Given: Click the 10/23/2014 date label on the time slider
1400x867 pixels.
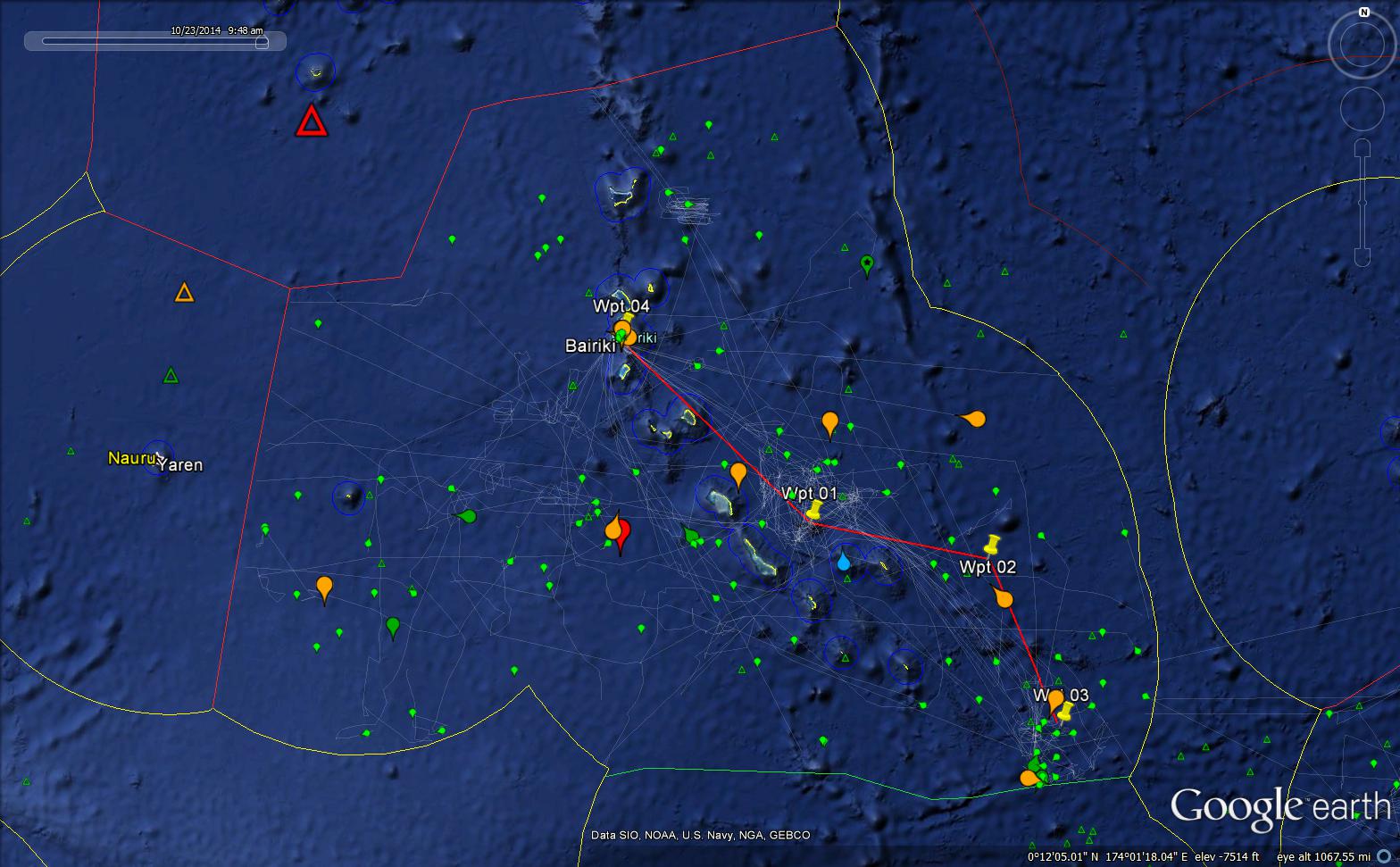Looking at the screenshot, I should pos(196,30).
